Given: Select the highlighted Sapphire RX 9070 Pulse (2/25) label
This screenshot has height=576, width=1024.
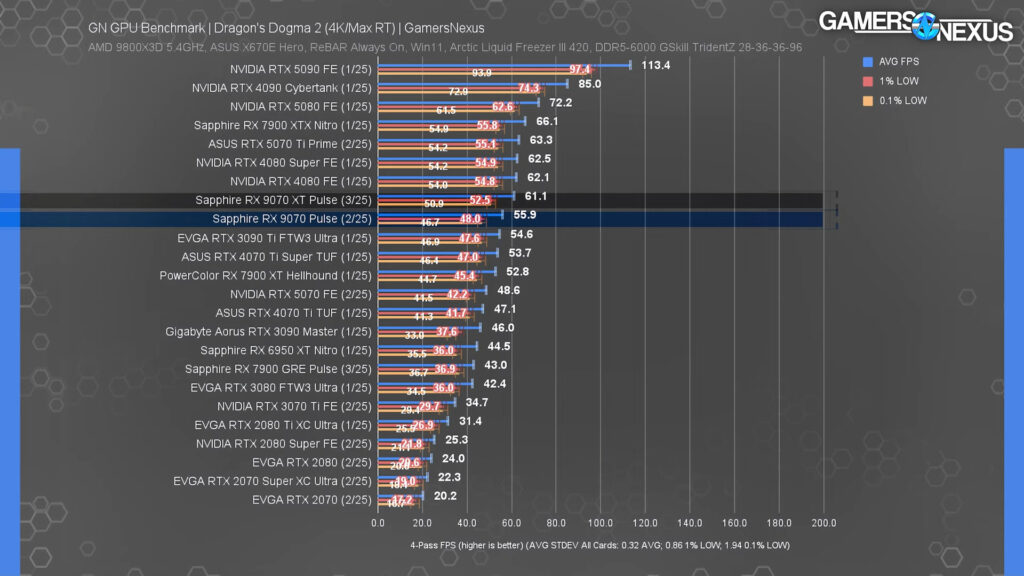Looking at the screenshot, I should tap(291, 219).
